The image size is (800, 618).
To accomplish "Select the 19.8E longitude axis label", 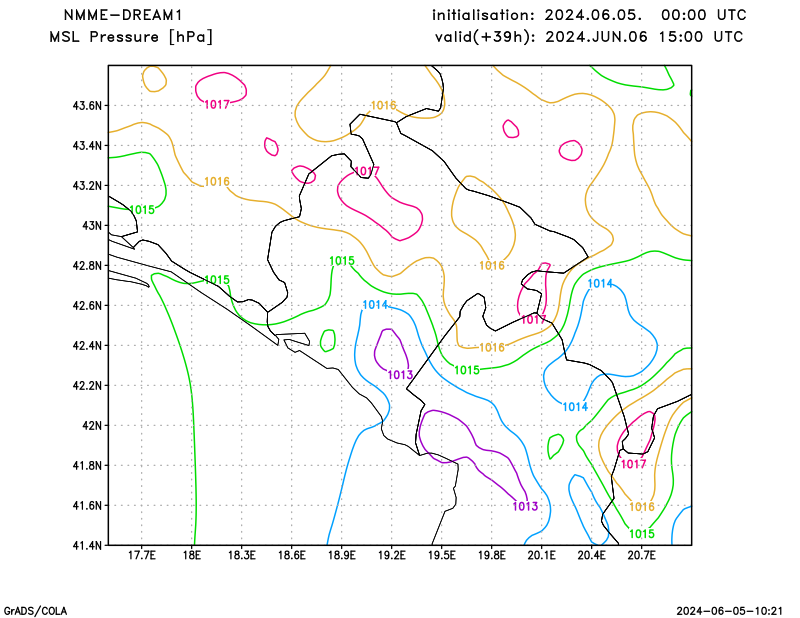I will 492,555.
